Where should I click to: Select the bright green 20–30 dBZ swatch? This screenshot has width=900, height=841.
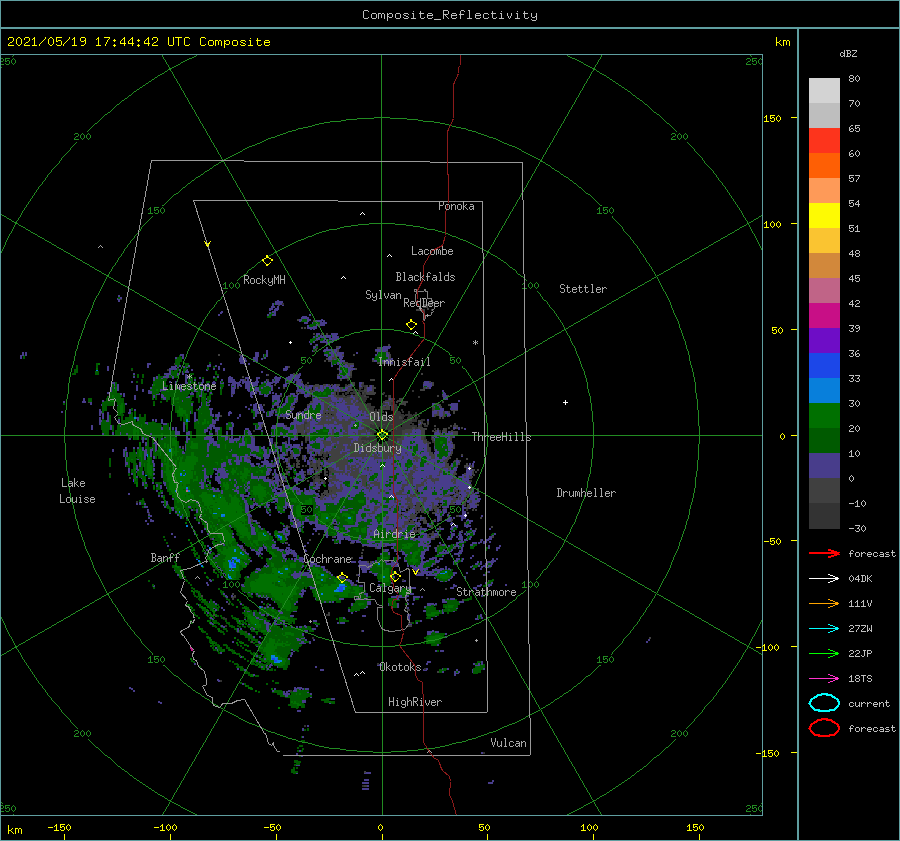(x=824, y=416)
